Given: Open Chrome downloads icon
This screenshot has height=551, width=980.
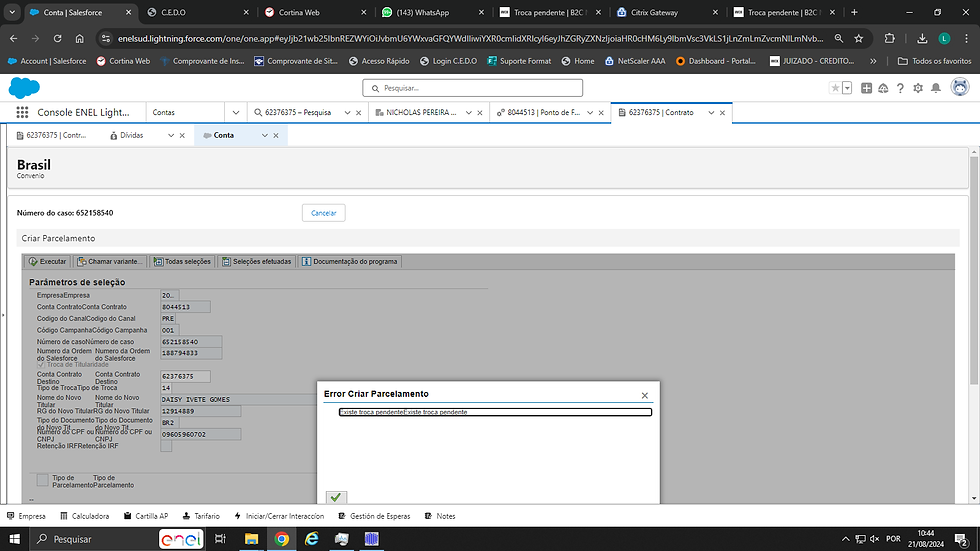Looking at the screenshot, I should [922, 39].
